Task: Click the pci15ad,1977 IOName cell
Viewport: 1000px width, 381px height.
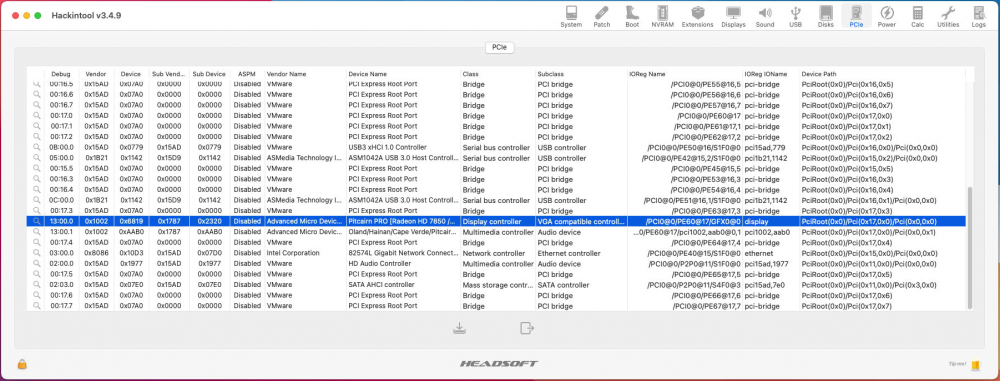Action: click(770, 264)
